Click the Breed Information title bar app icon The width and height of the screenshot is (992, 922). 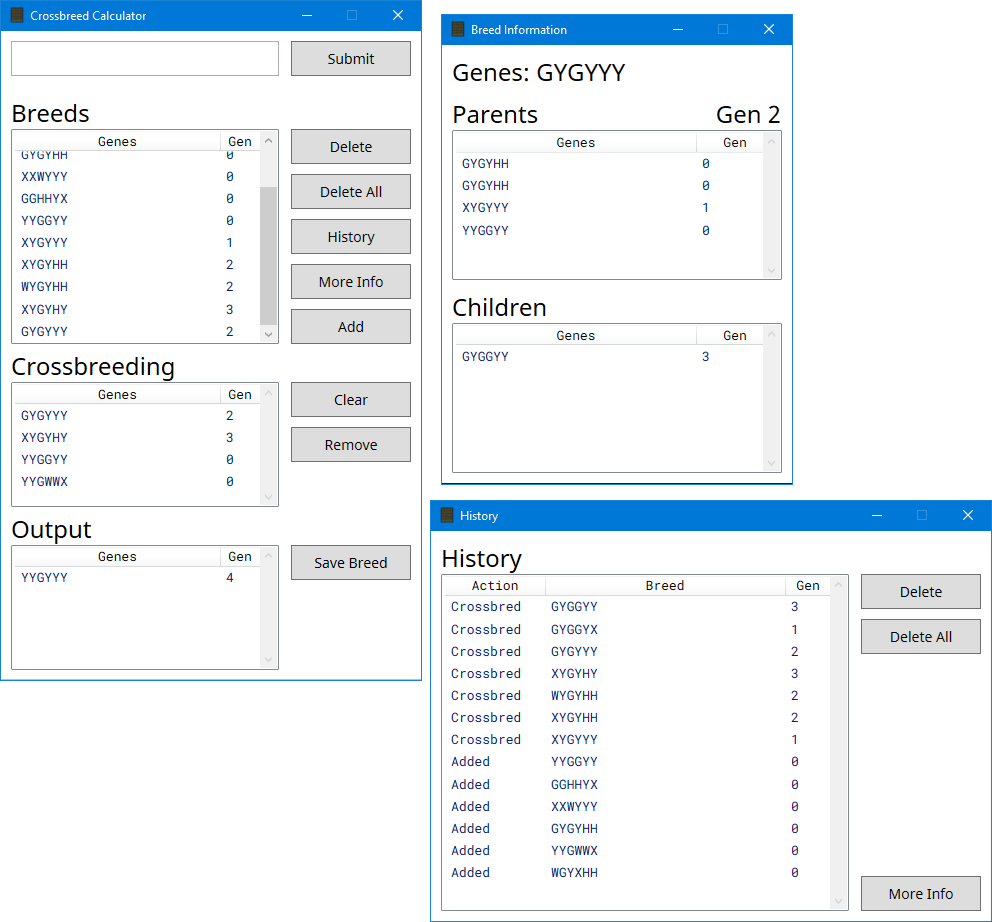click(458, 29)
